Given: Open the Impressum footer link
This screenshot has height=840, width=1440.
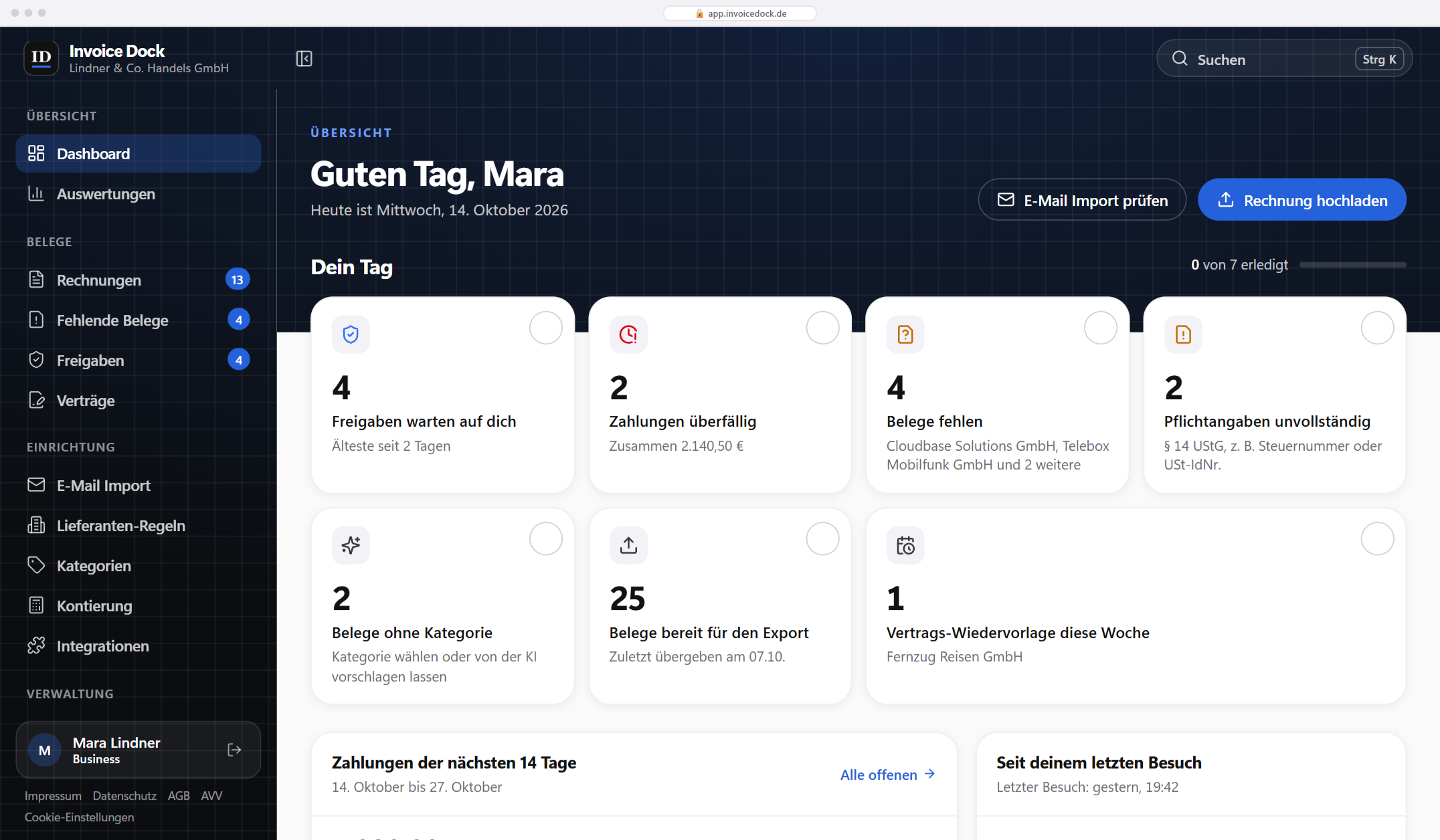Looking at the screenshot, I should (x=53, y=795).
